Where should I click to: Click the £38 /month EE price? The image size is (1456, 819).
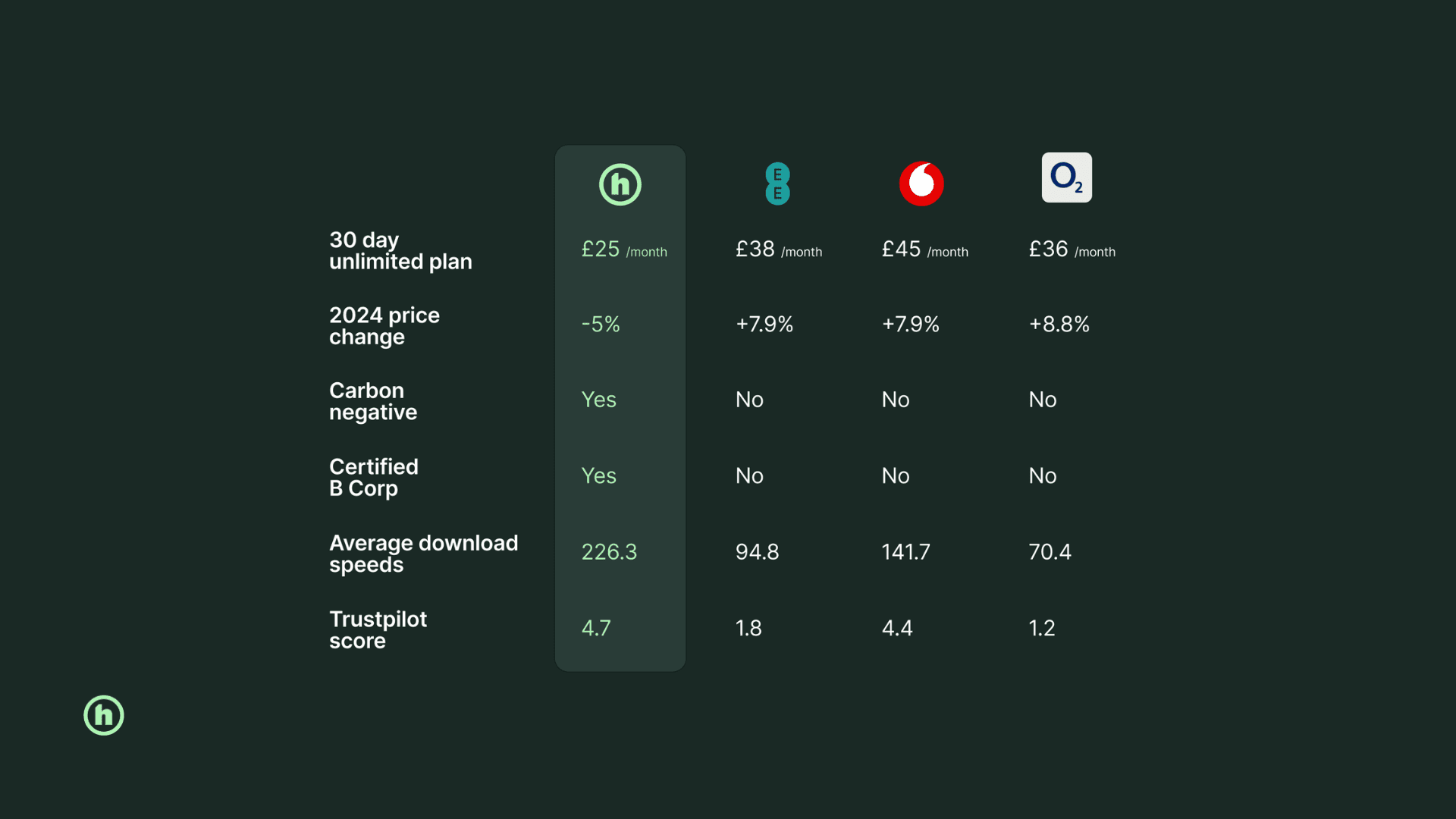[x=778, y=249]
